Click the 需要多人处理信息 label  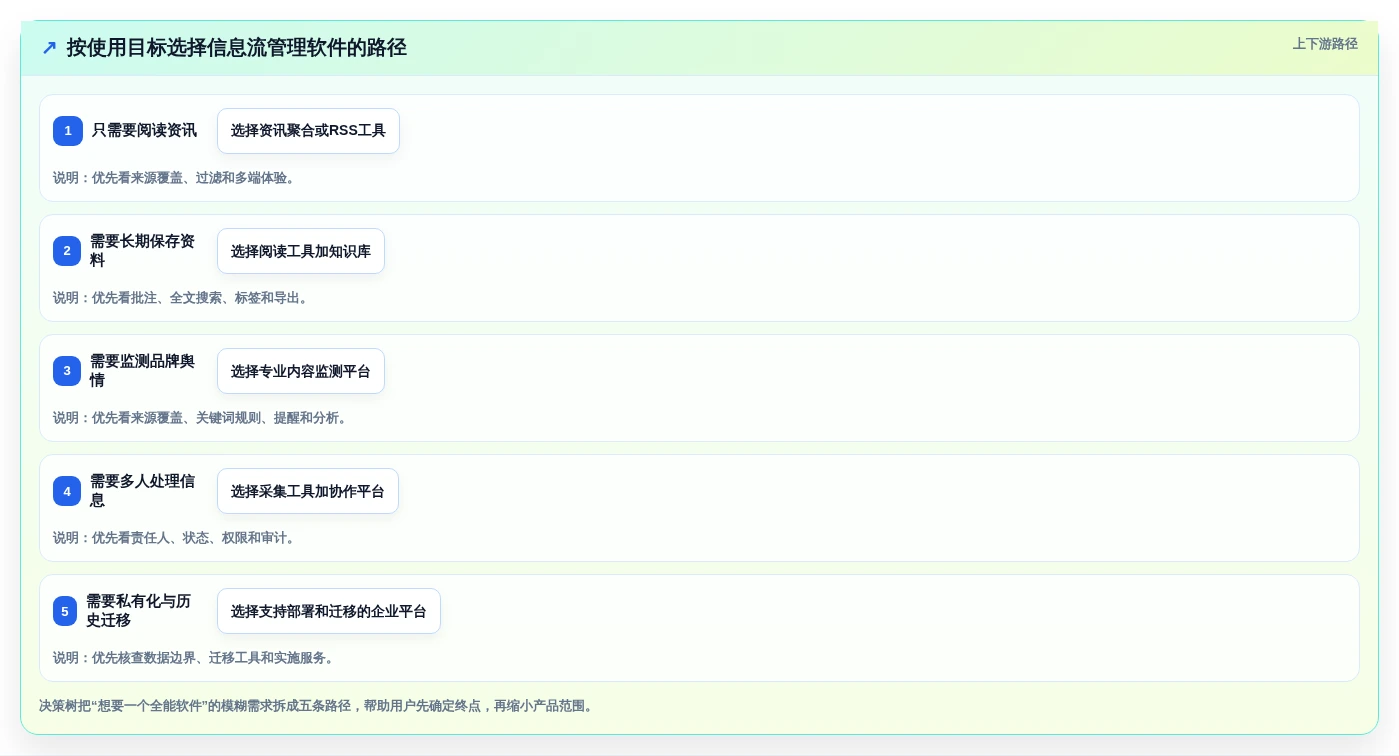(143, 491)
